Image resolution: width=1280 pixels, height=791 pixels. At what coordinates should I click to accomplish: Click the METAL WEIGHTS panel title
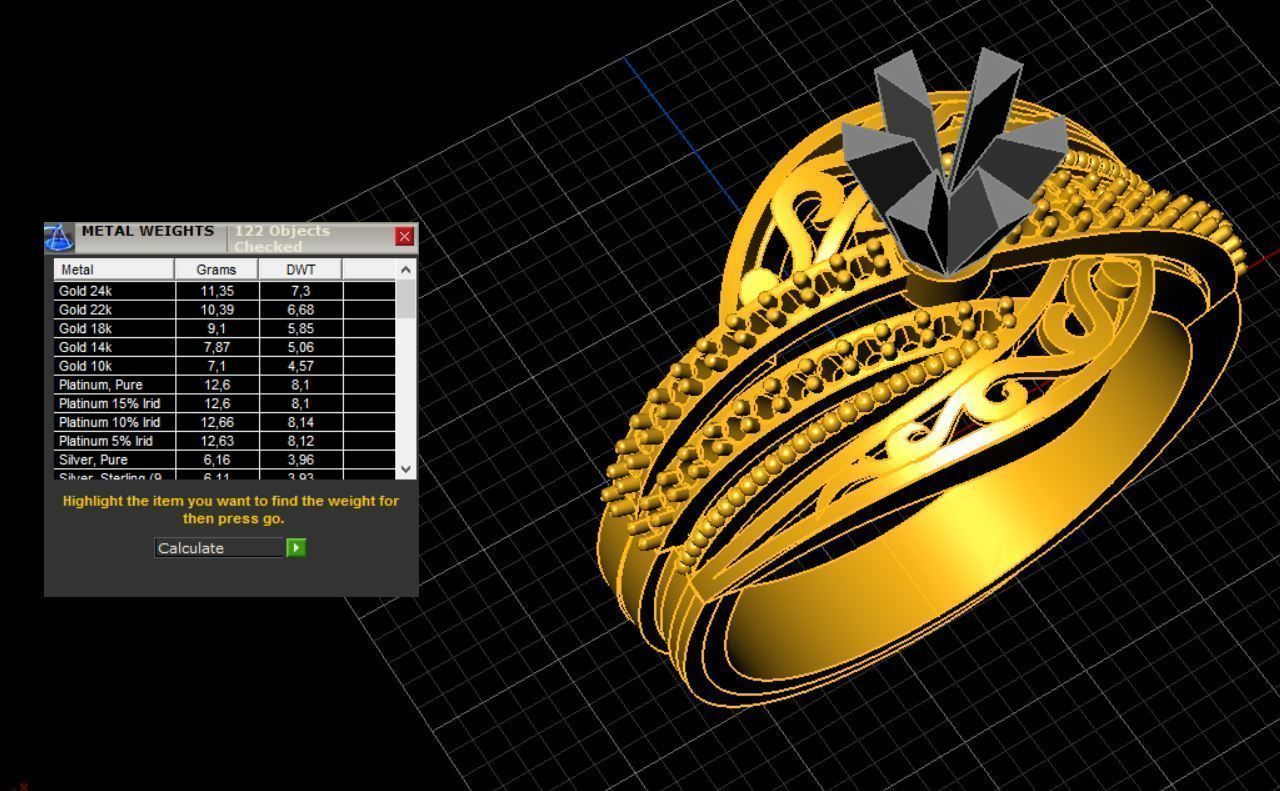tap(148, 231)
